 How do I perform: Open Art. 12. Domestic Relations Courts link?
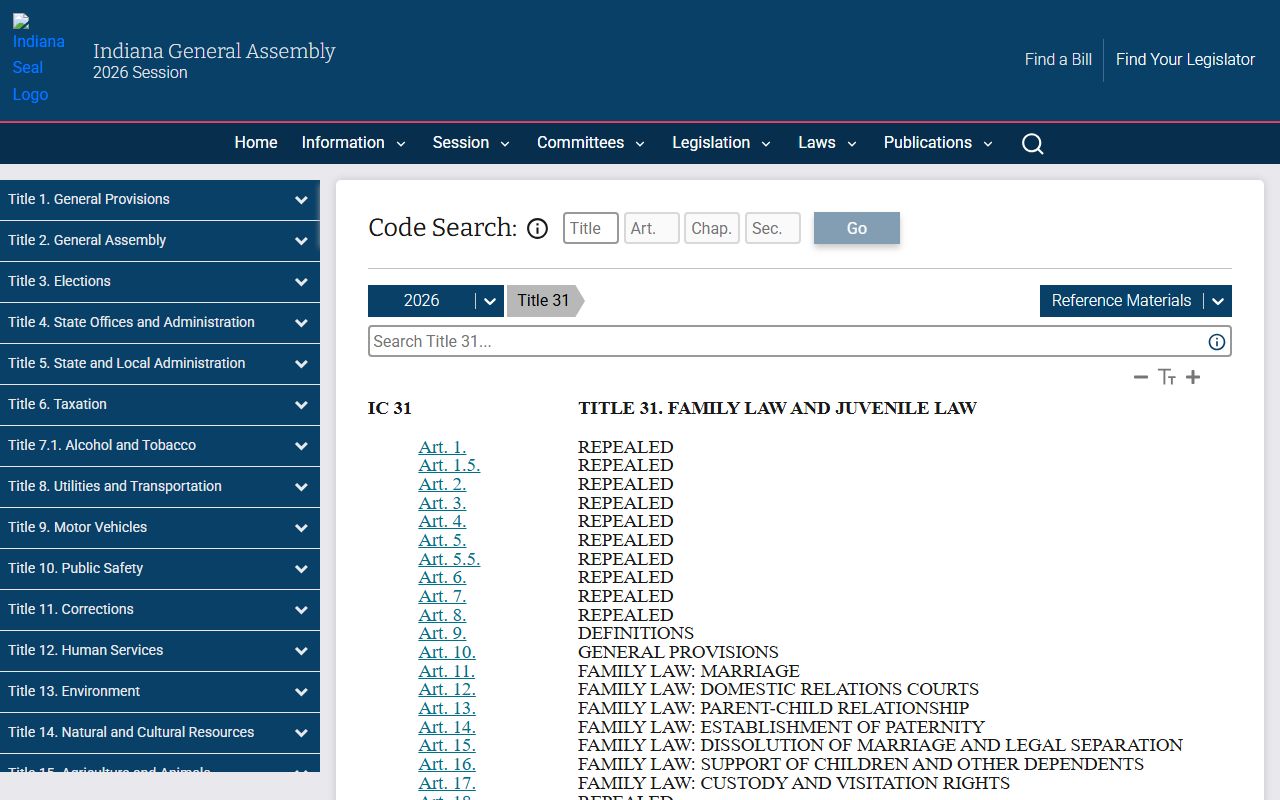pyautogui.click(x=447, y=689)
